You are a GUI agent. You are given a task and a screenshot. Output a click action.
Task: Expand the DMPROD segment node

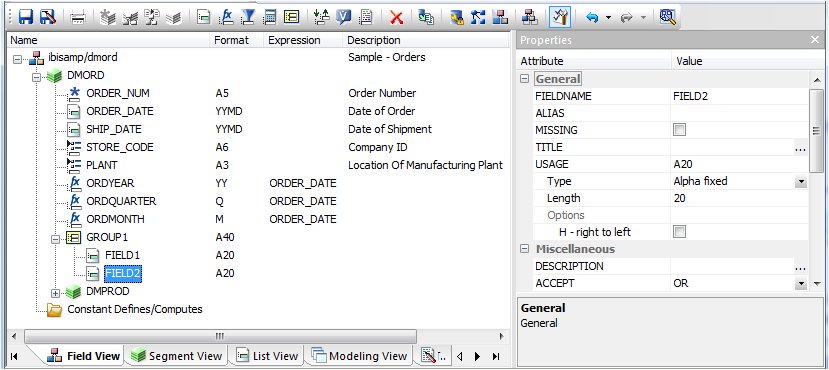point(55,293)
